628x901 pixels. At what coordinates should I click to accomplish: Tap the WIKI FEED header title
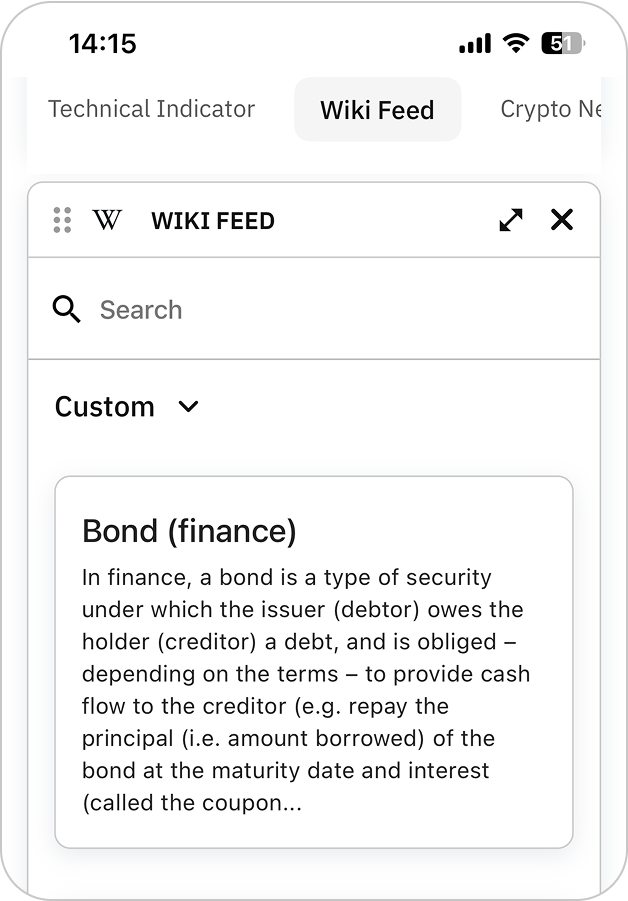213,221
